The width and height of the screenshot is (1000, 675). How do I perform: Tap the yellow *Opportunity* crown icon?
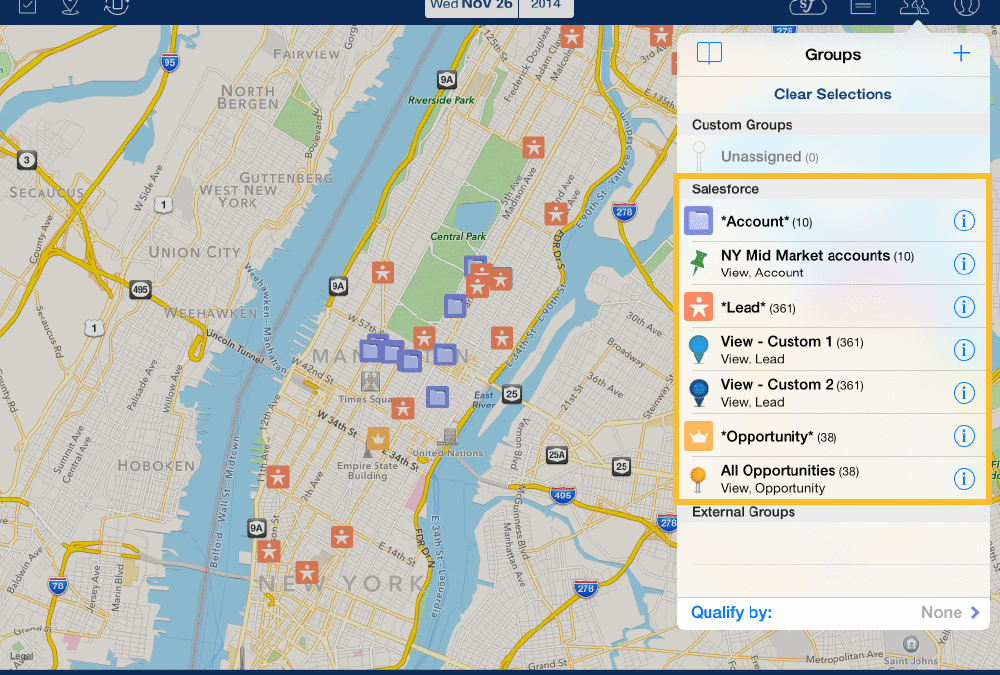click(698, 436)
